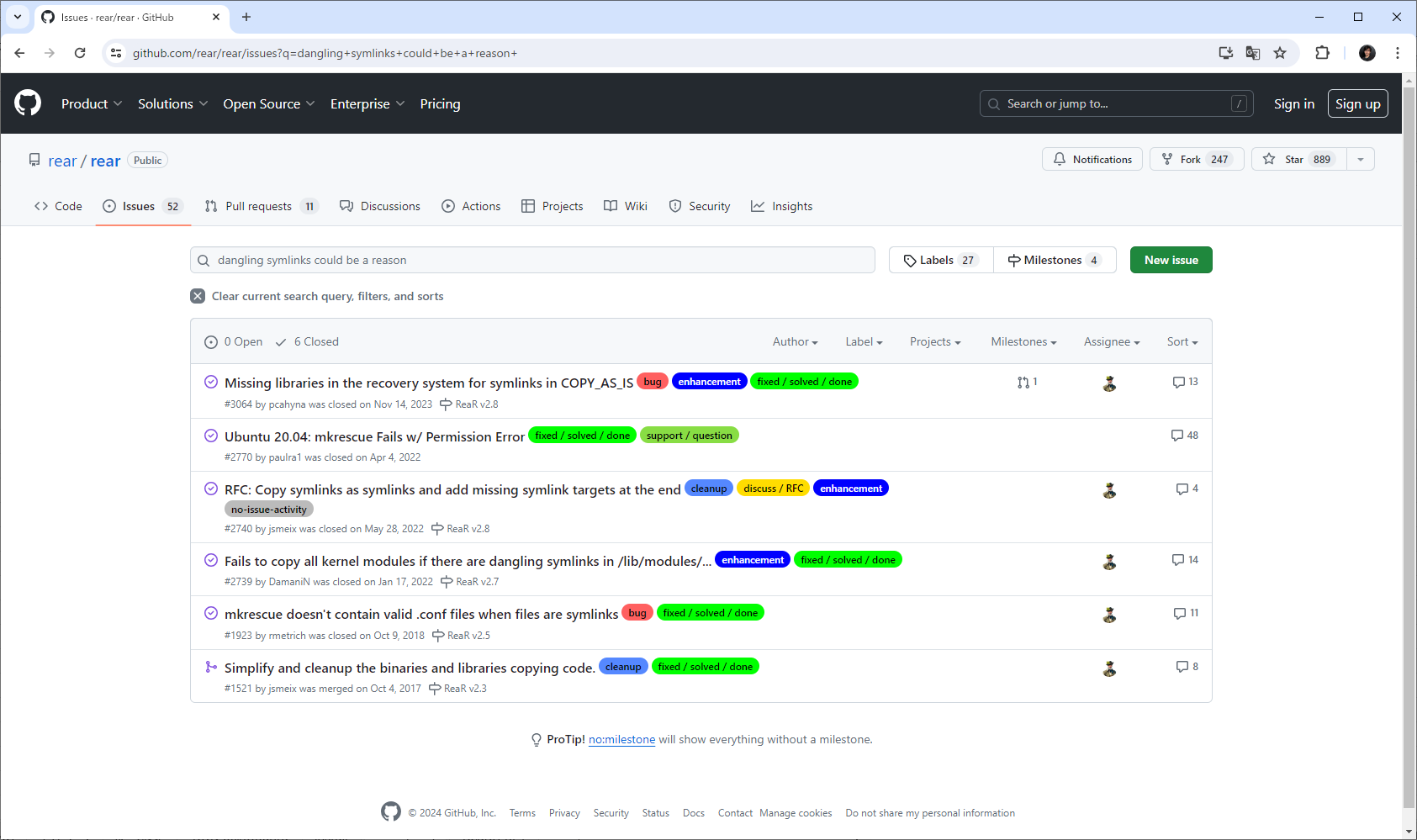Click assignee avatar on the RFC symlinks issue

[1109, 491]
